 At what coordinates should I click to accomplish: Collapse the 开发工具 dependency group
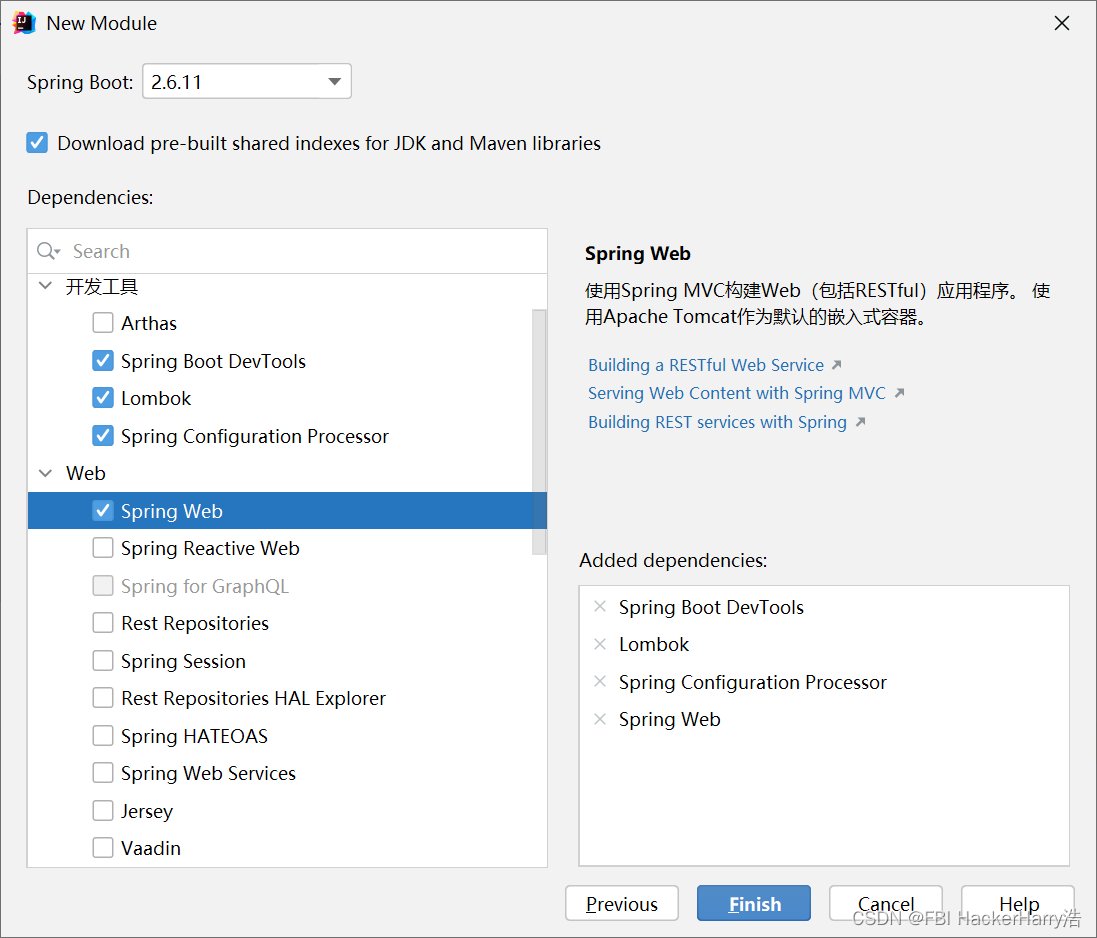pos(45,286)
